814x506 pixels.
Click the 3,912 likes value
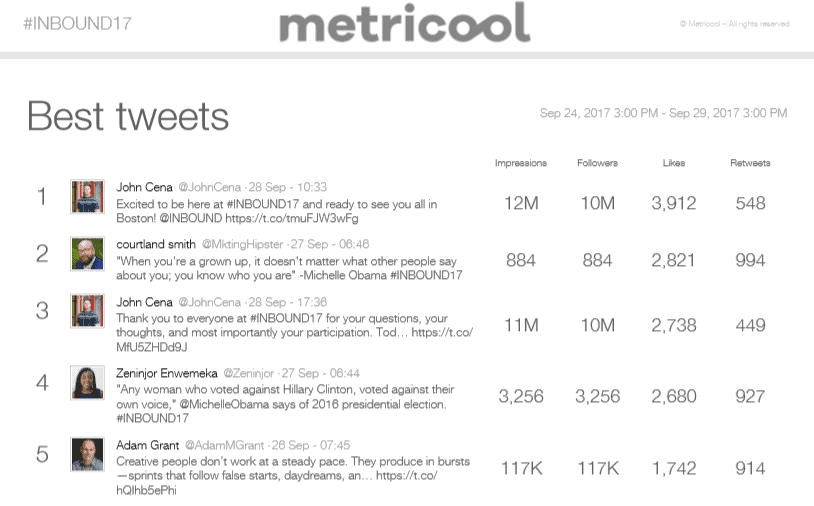pyautogui.click(x=674, y=203)
